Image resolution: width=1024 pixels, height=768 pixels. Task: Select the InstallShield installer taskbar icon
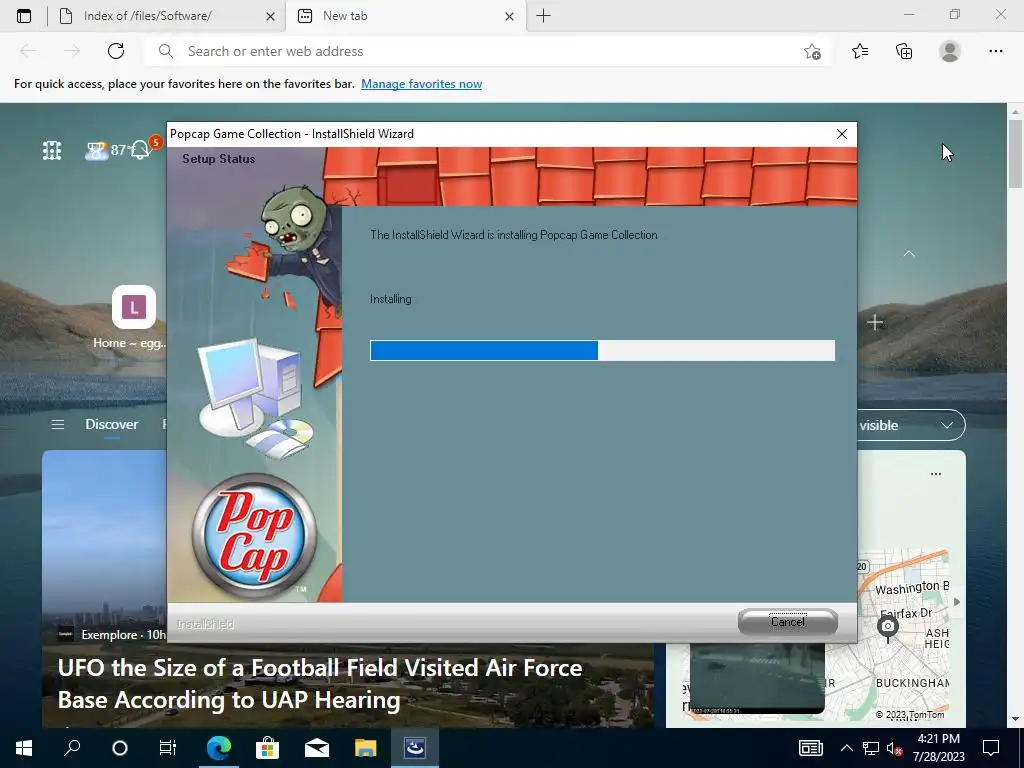point(415,748)
